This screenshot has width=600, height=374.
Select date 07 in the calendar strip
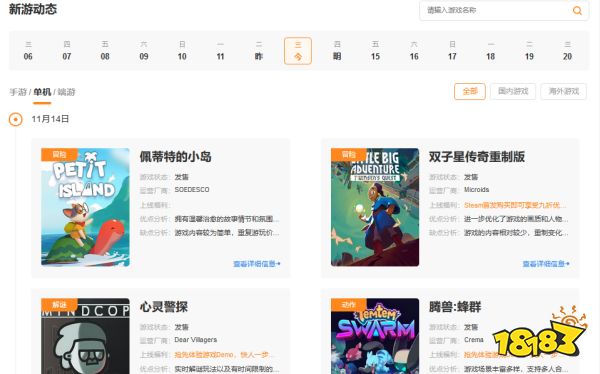[x=67, y=51]
